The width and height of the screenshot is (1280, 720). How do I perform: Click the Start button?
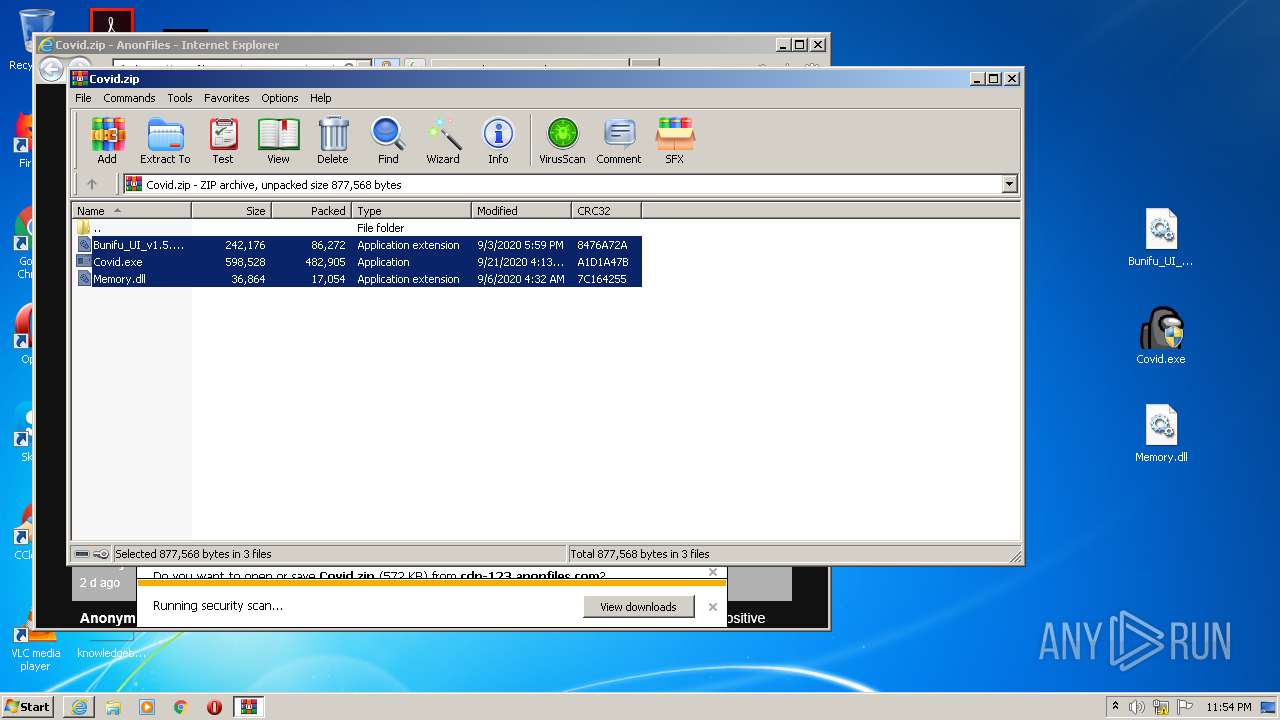[28, 707]
